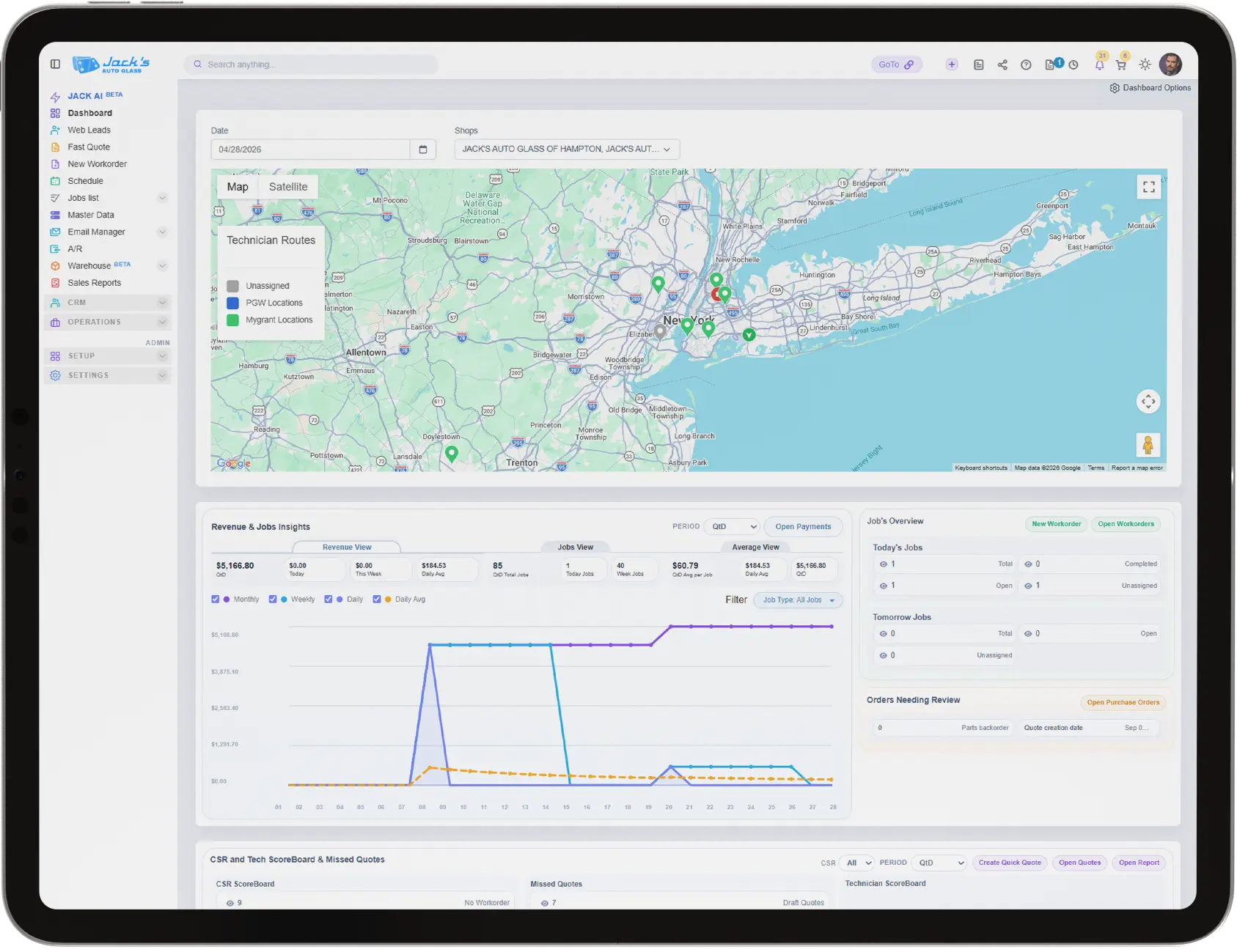Click the Street View pegman icon
This screenshot has width=1237, height=952.
pos(1148,445)
